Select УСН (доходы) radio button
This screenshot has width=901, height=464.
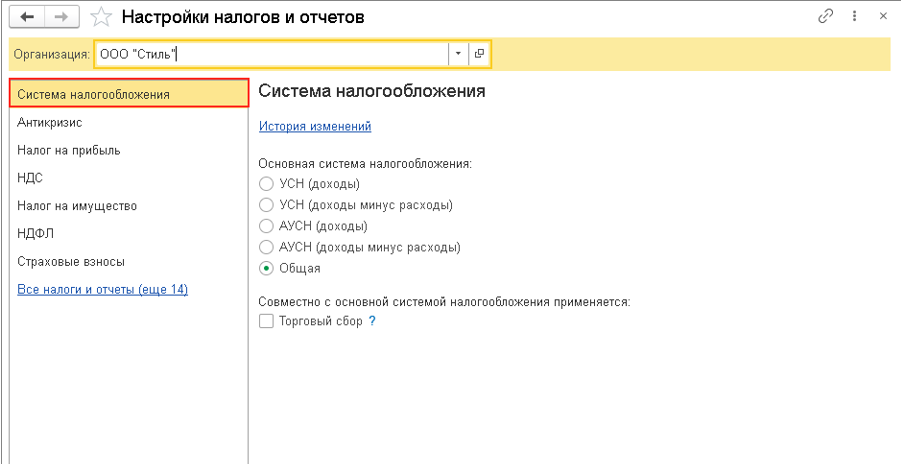pyautogui.click(x=266, y=184)
